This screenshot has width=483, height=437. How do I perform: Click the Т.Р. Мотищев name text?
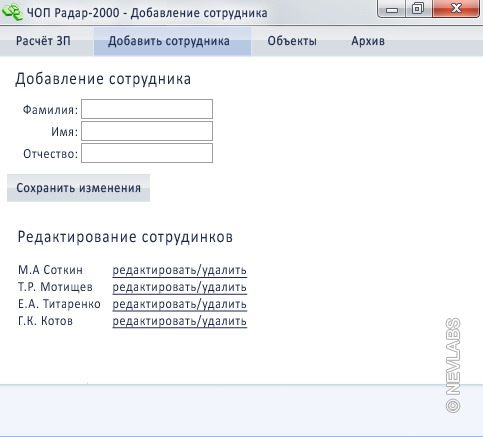(x=55, y=287)
